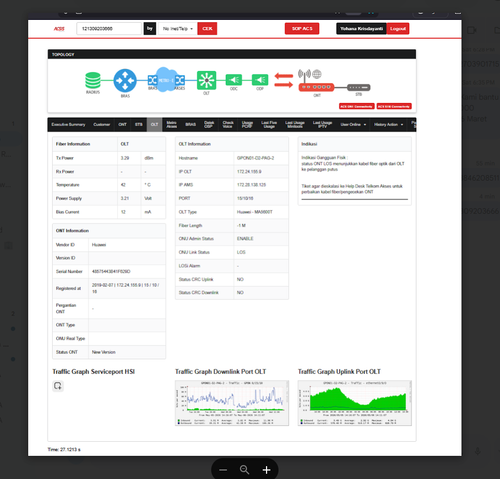Click the Indikasi Gangguan Fisik text
Image resolution: width=500 pixels, height=479 pixels.
pyautogui.click(x=324, y=157)
